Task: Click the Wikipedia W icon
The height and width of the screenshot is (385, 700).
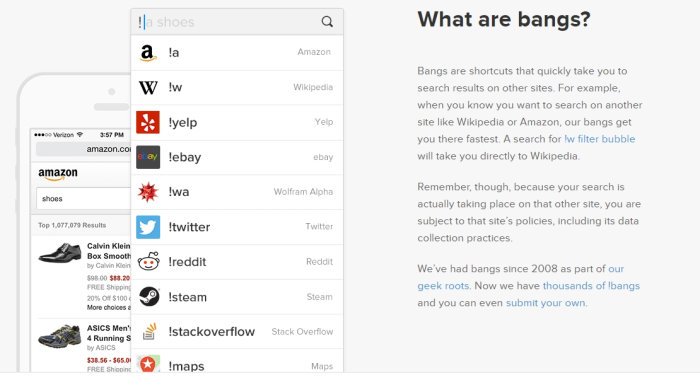Action: [x=148, y=88]
